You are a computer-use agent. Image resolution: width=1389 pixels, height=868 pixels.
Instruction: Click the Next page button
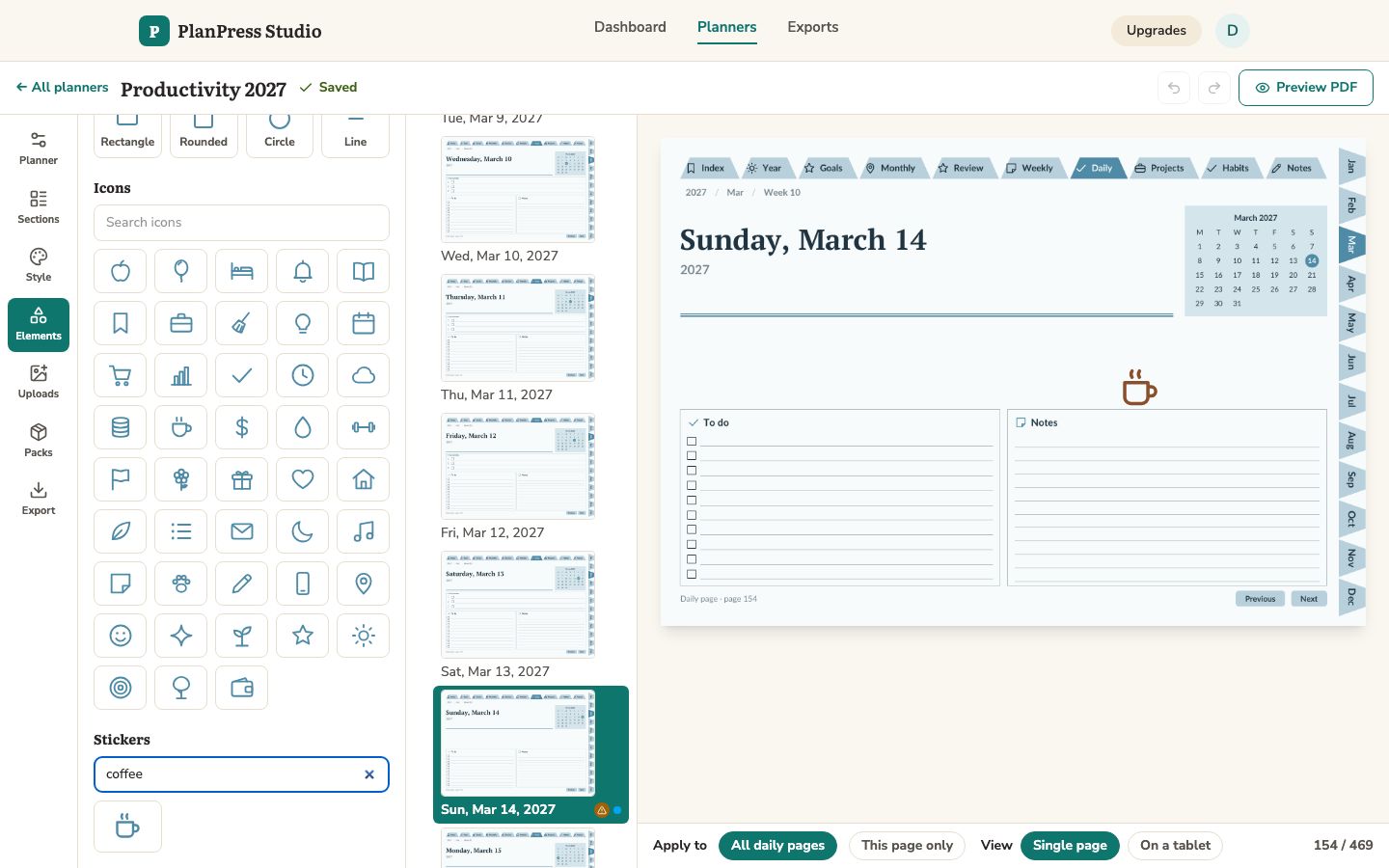click(1308, 599)
